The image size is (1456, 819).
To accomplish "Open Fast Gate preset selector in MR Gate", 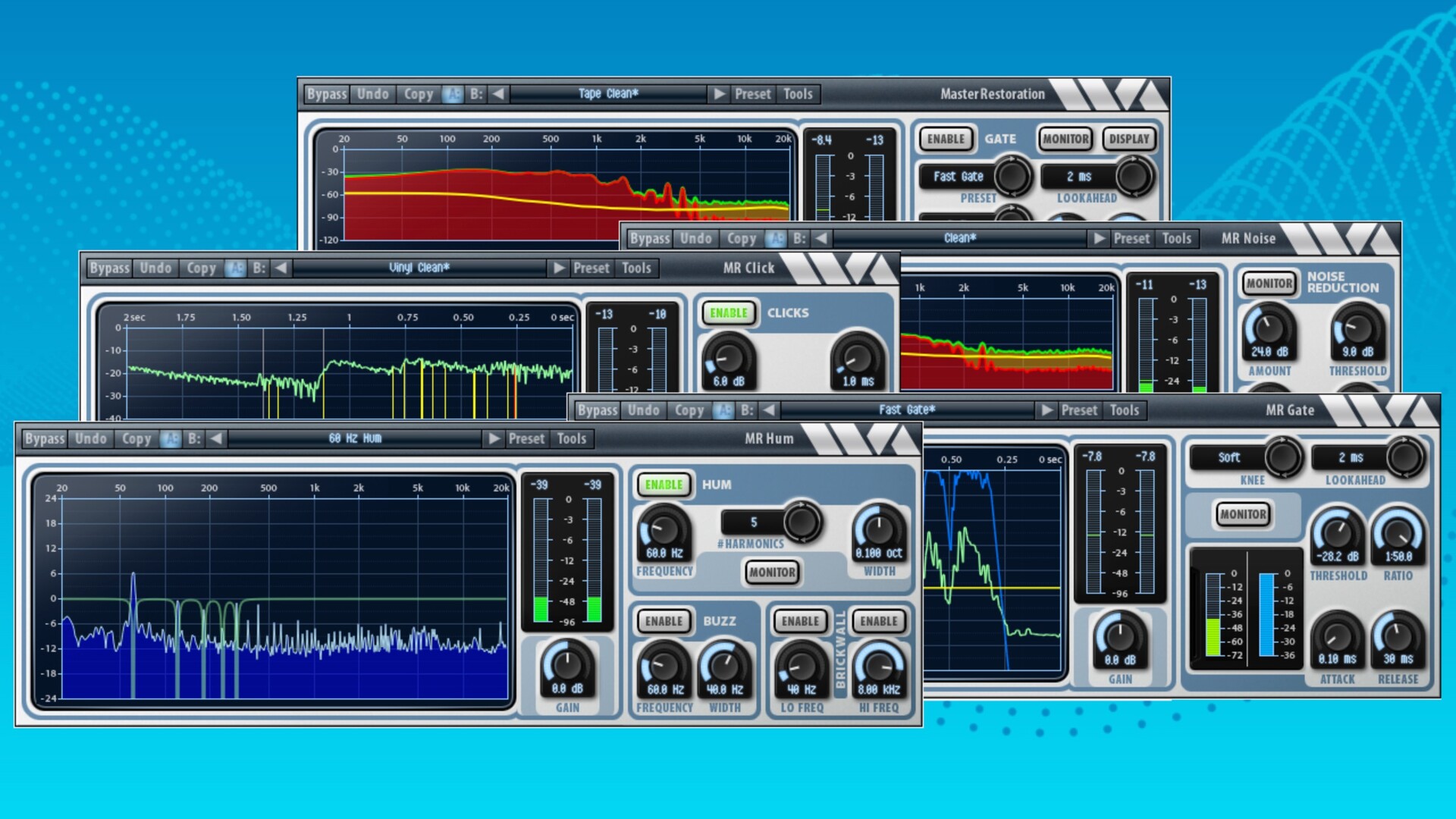I will point(907,410).
